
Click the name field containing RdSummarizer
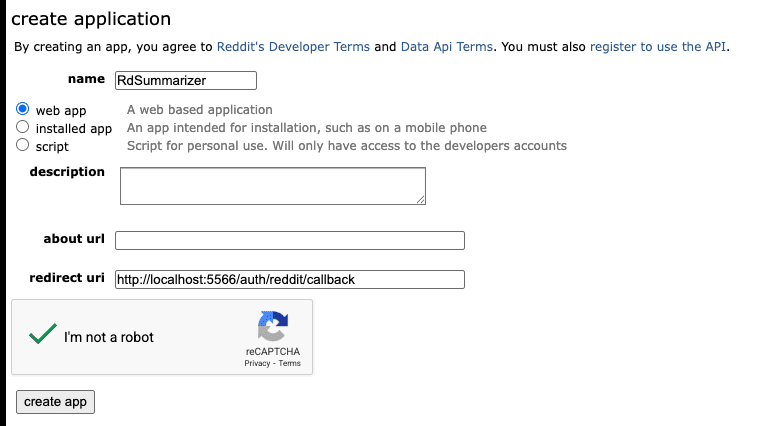coord(186,80)
